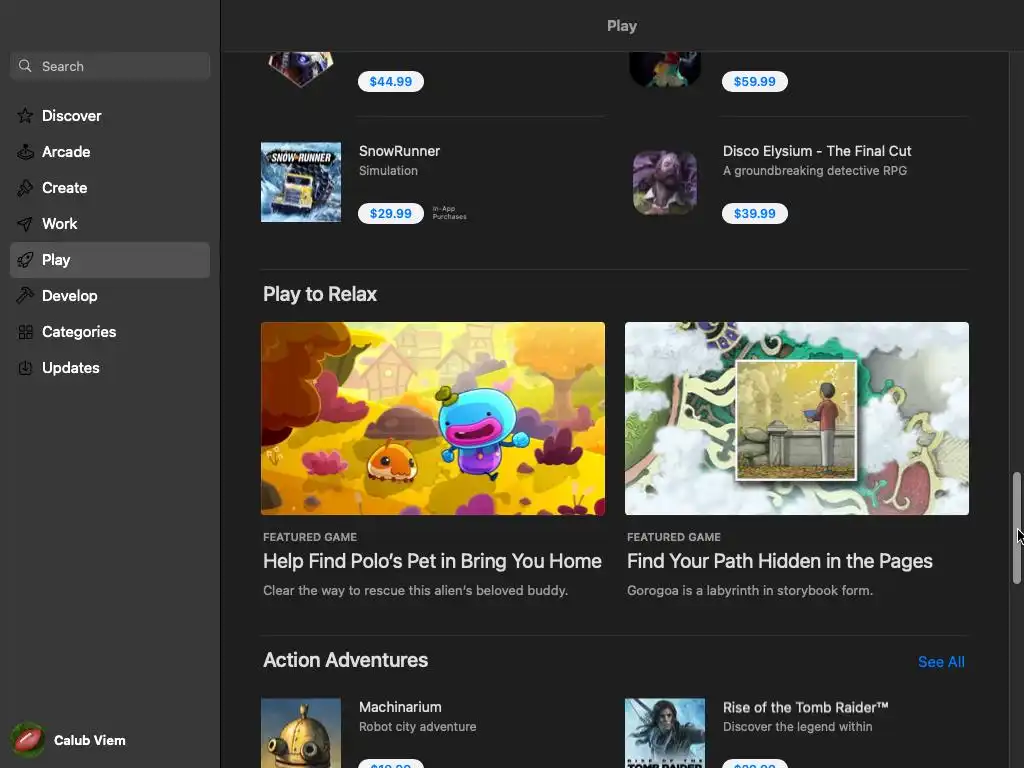
Task: Click the $44.99 price button
Action: (391, 82)
